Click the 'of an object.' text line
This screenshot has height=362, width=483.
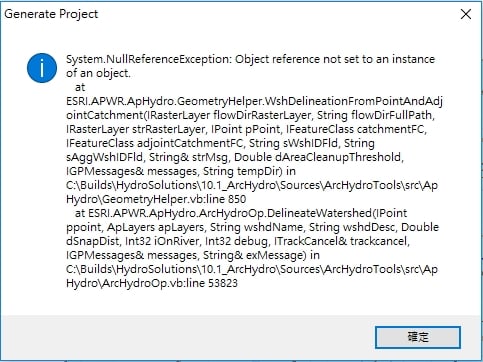(98, 73)
